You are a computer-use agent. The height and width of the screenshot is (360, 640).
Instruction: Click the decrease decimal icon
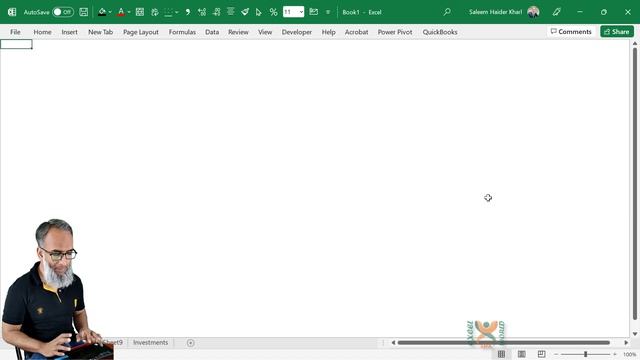pos(216,12)
